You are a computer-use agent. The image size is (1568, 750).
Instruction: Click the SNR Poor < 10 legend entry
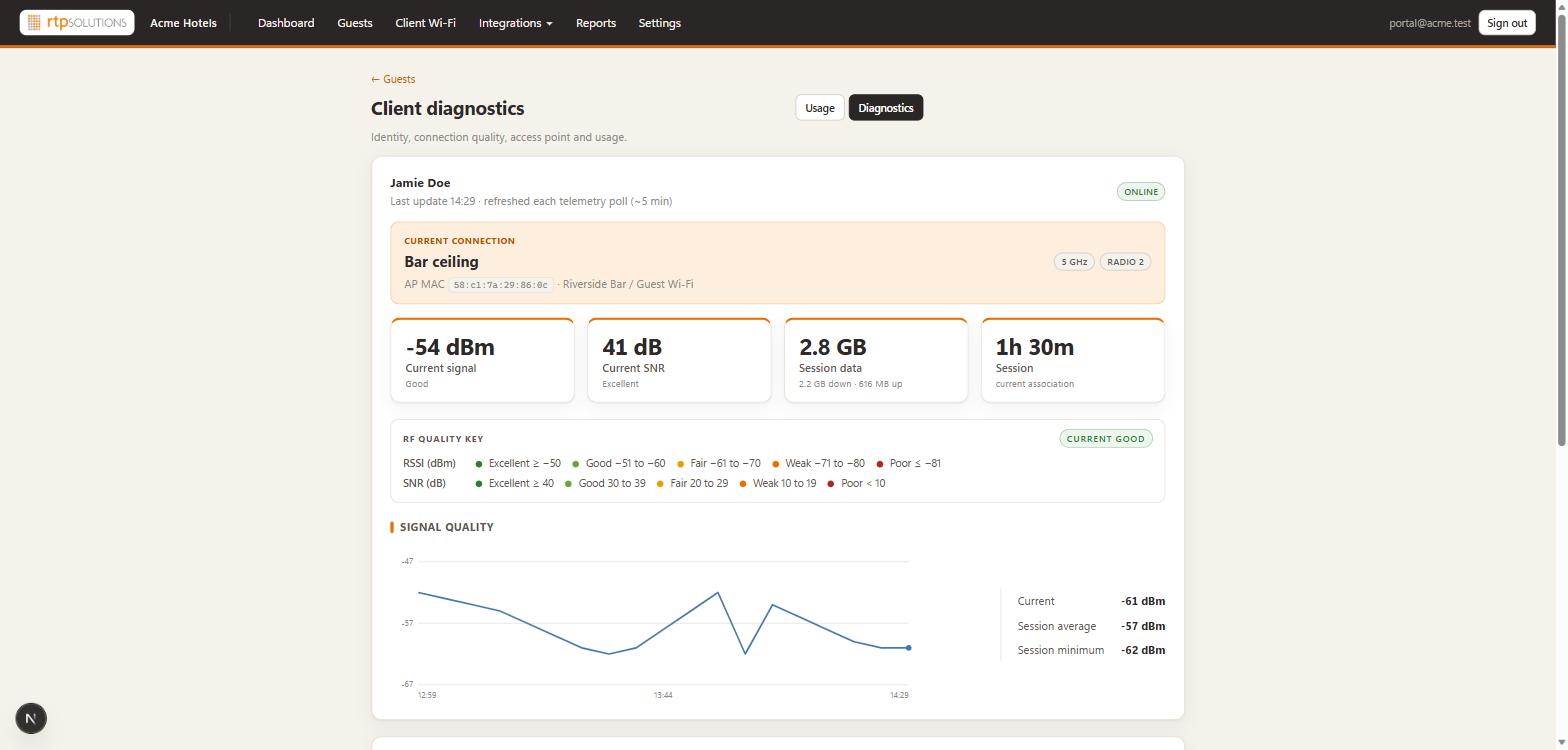click(x=855, y=483)
